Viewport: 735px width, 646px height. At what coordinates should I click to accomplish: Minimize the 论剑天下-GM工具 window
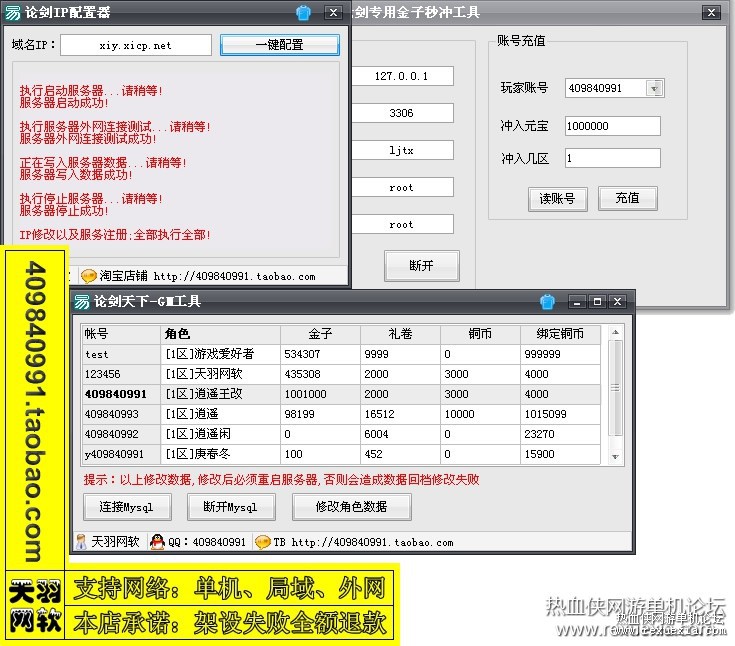tap(577, 302)
